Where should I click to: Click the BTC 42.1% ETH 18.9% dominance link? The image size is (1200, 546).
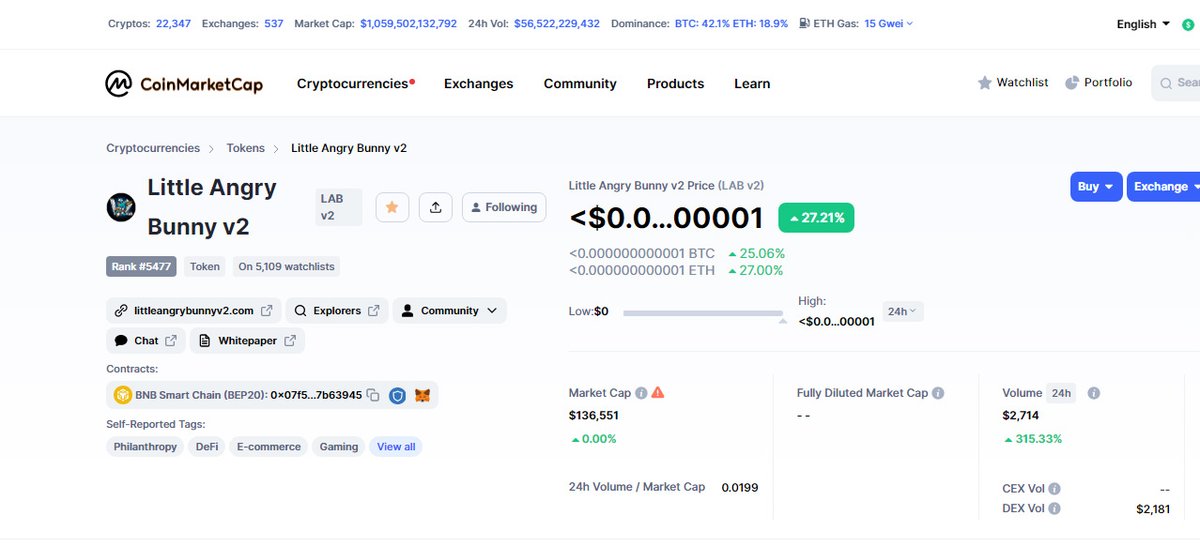coord(731,23)
